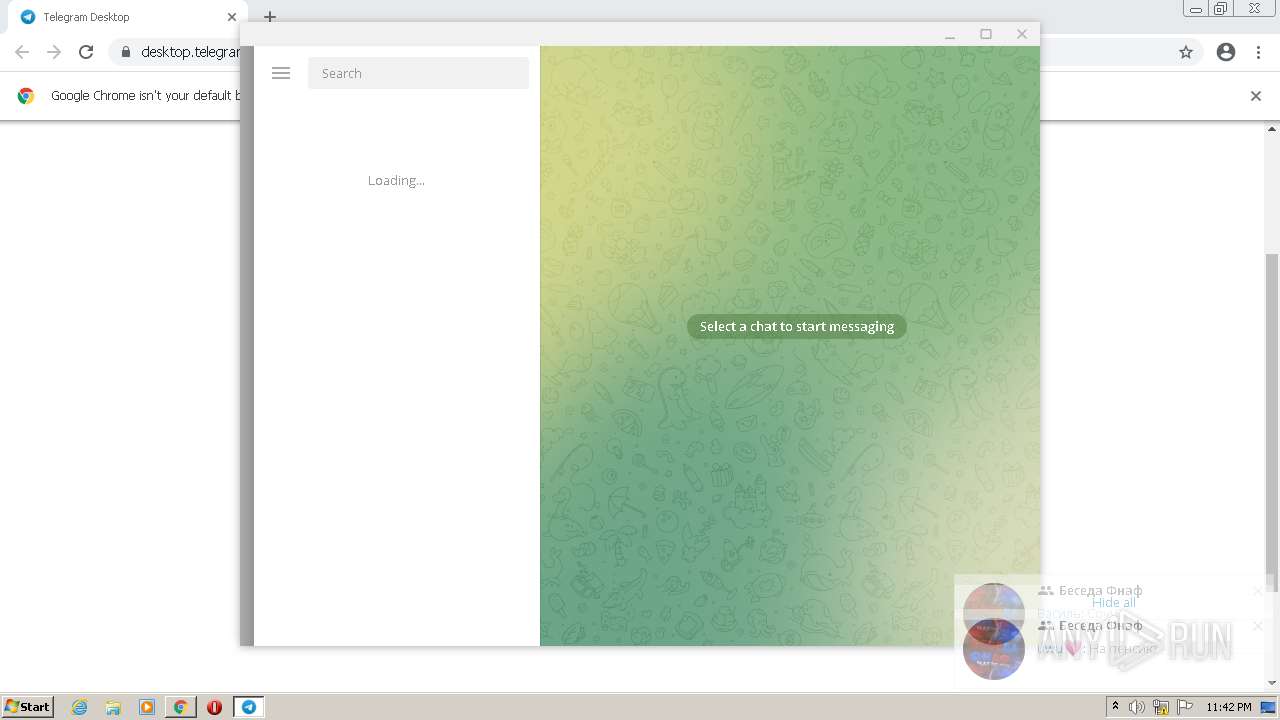Open the network status tray icon

(1161, 707)
